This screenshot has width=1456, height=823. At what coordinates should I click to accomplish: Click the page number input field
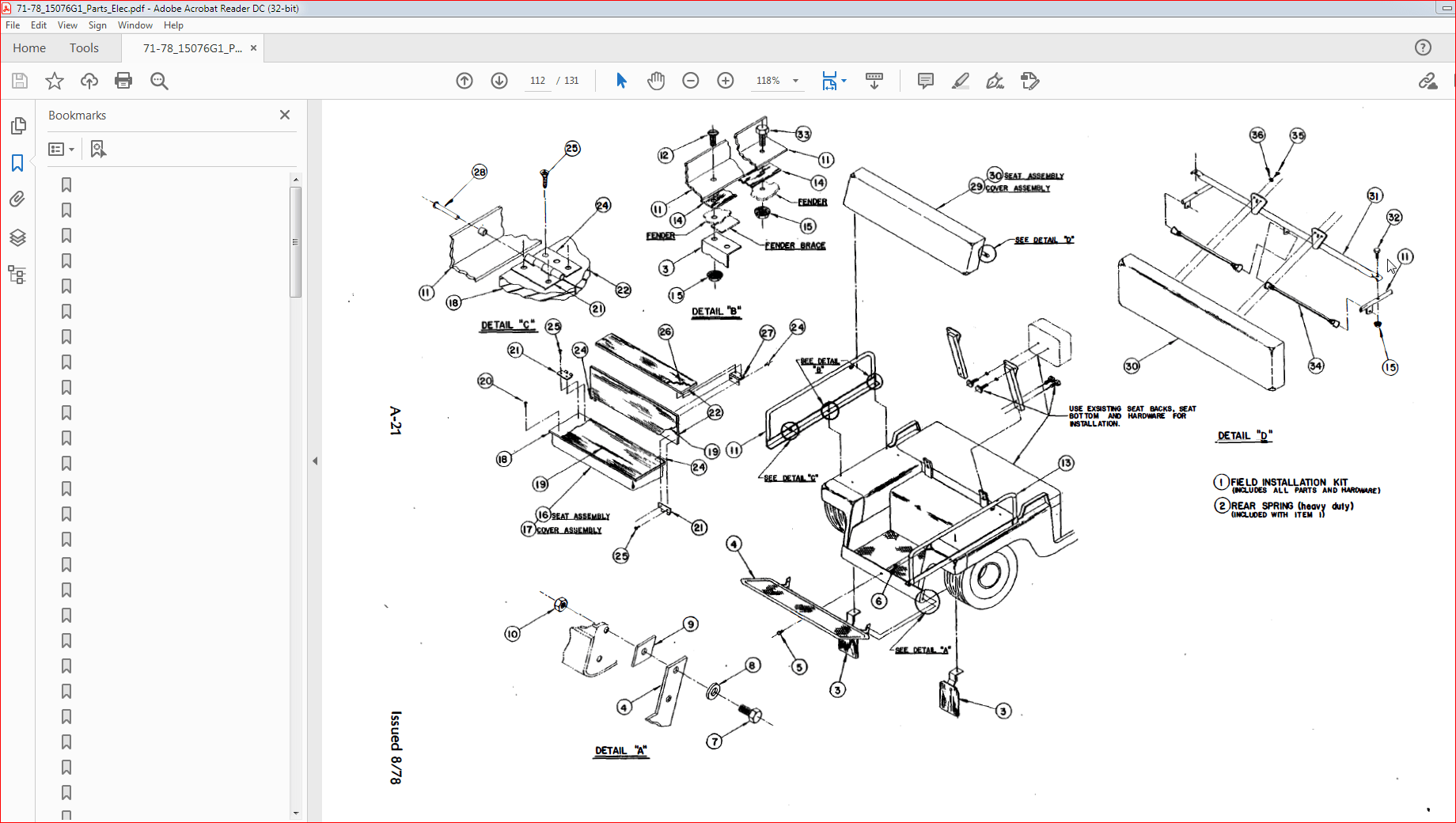(537, 80)
